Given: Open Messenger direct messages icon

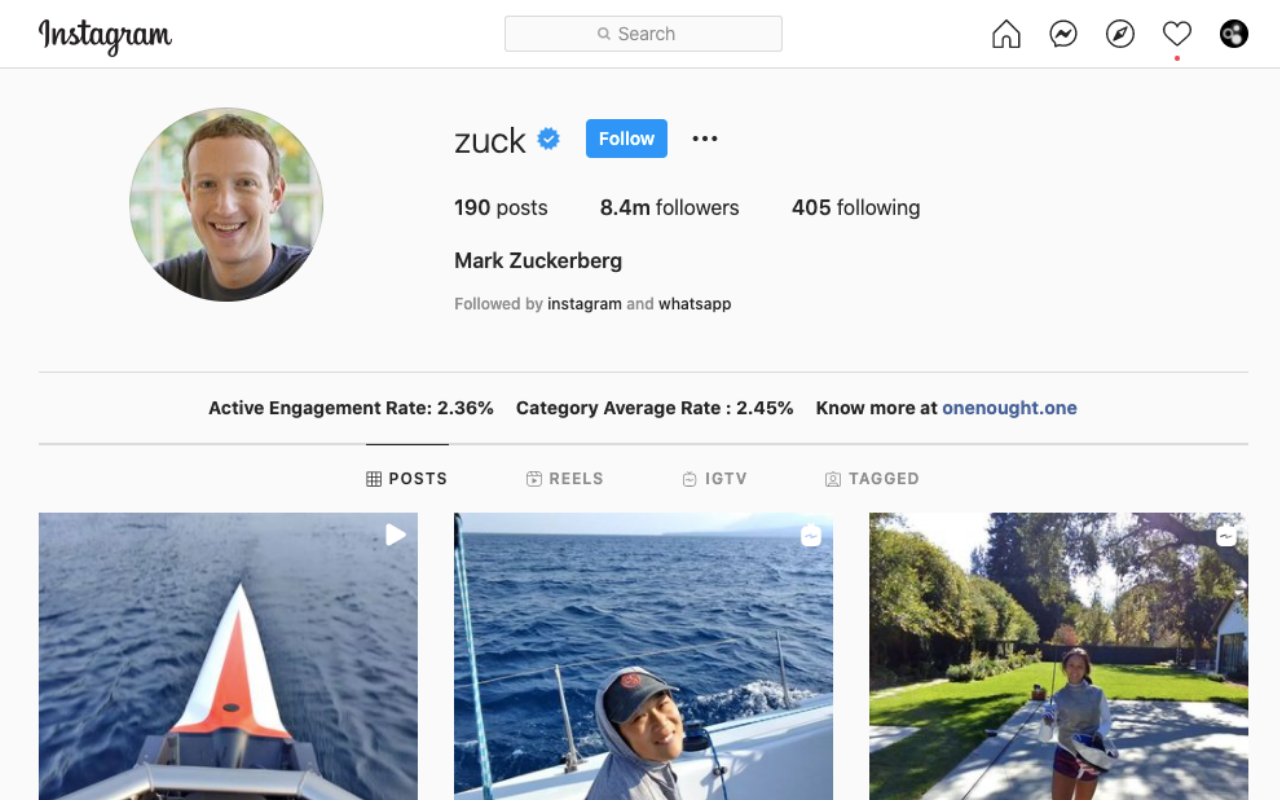Looking at the screenshot, I should [1063, 34].
